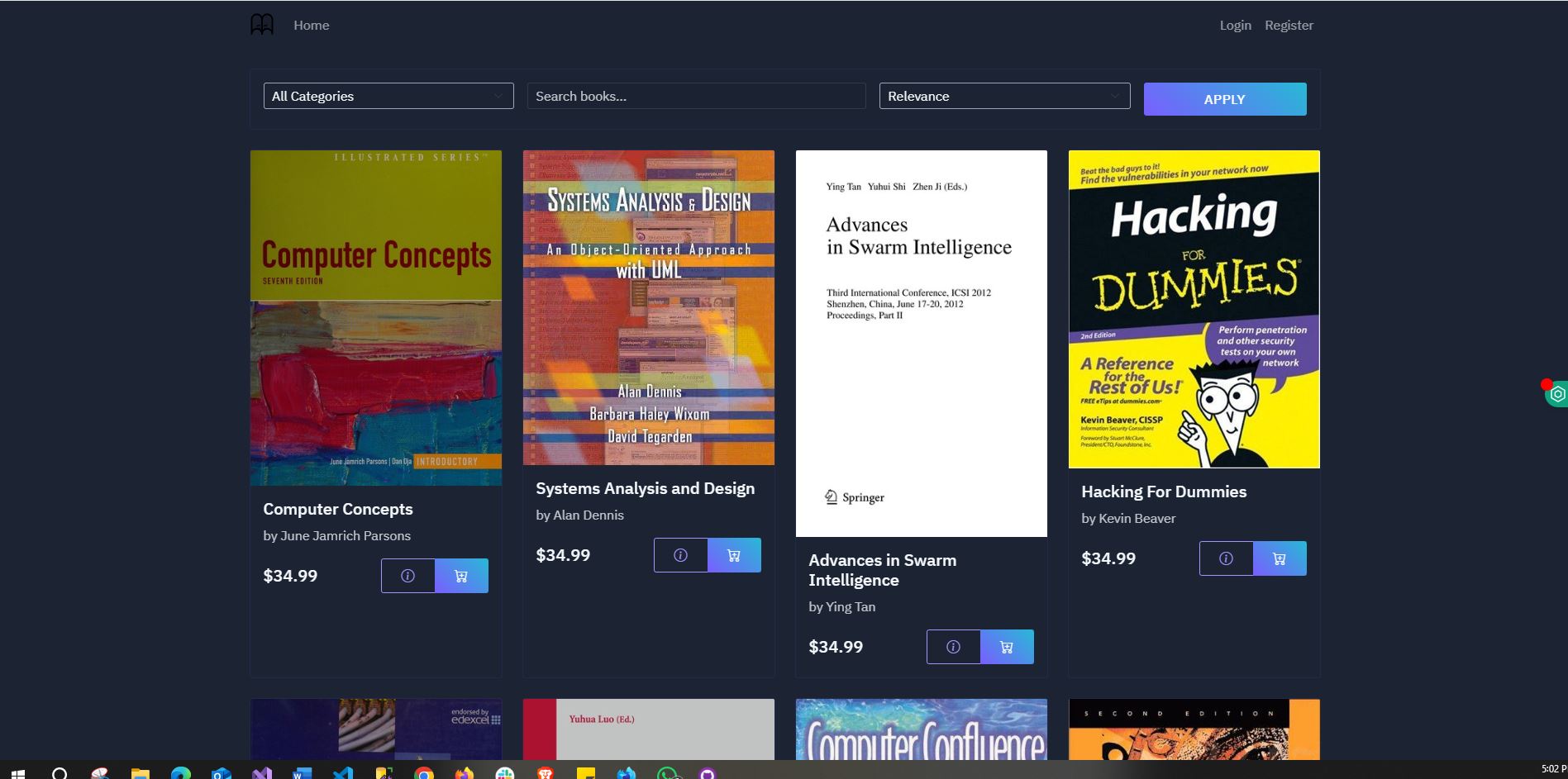Open the Register page
This screenshot has width=1568, height=779.
coord(1289,26)
